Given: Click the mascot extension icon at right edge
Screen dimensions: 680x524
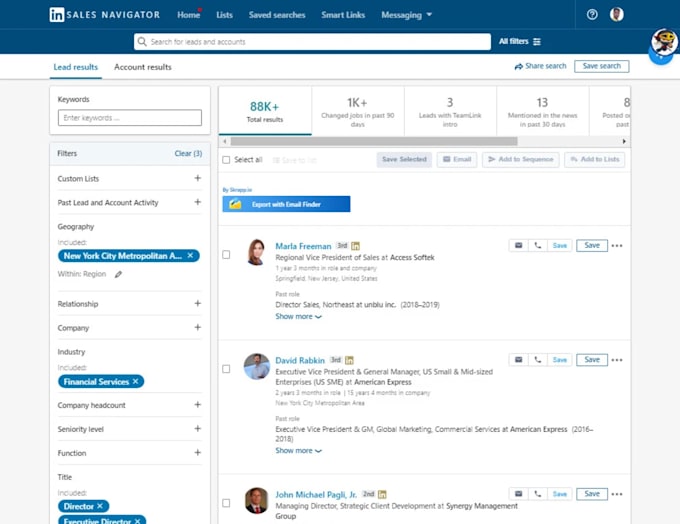Looking at the screenshot, I should click(x=664, y=43).
